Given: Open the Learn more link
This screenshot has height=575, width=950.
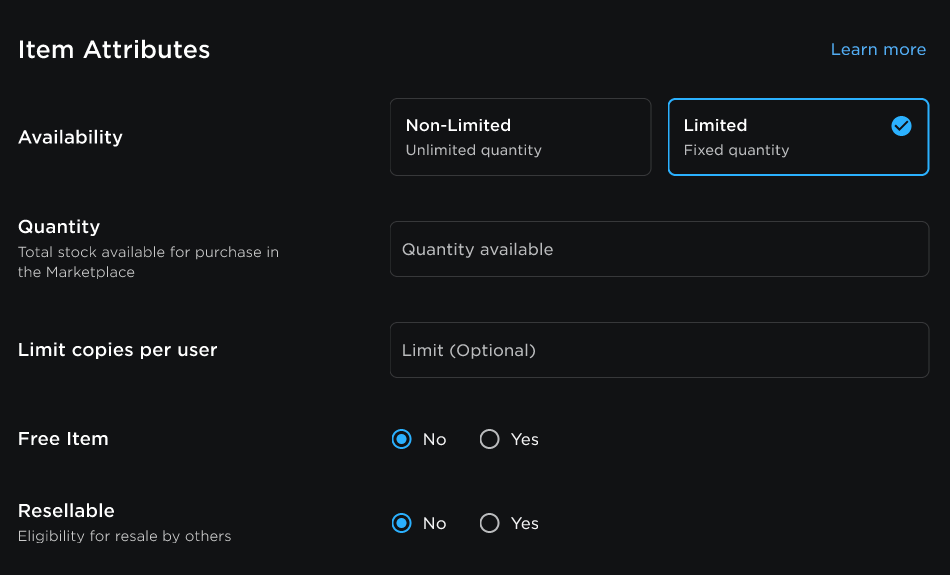Looking at the screenshot, I should 878,49.
